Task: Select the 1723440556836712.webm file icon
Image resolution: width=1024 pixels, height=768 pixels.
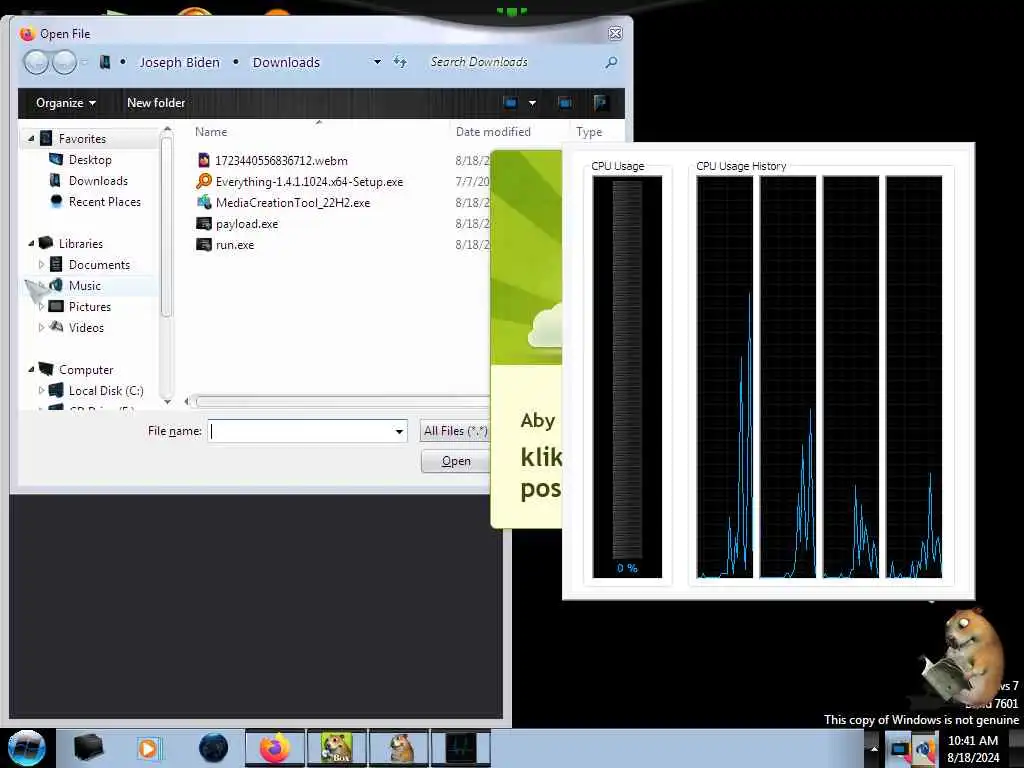Action: tap(204, 160)
